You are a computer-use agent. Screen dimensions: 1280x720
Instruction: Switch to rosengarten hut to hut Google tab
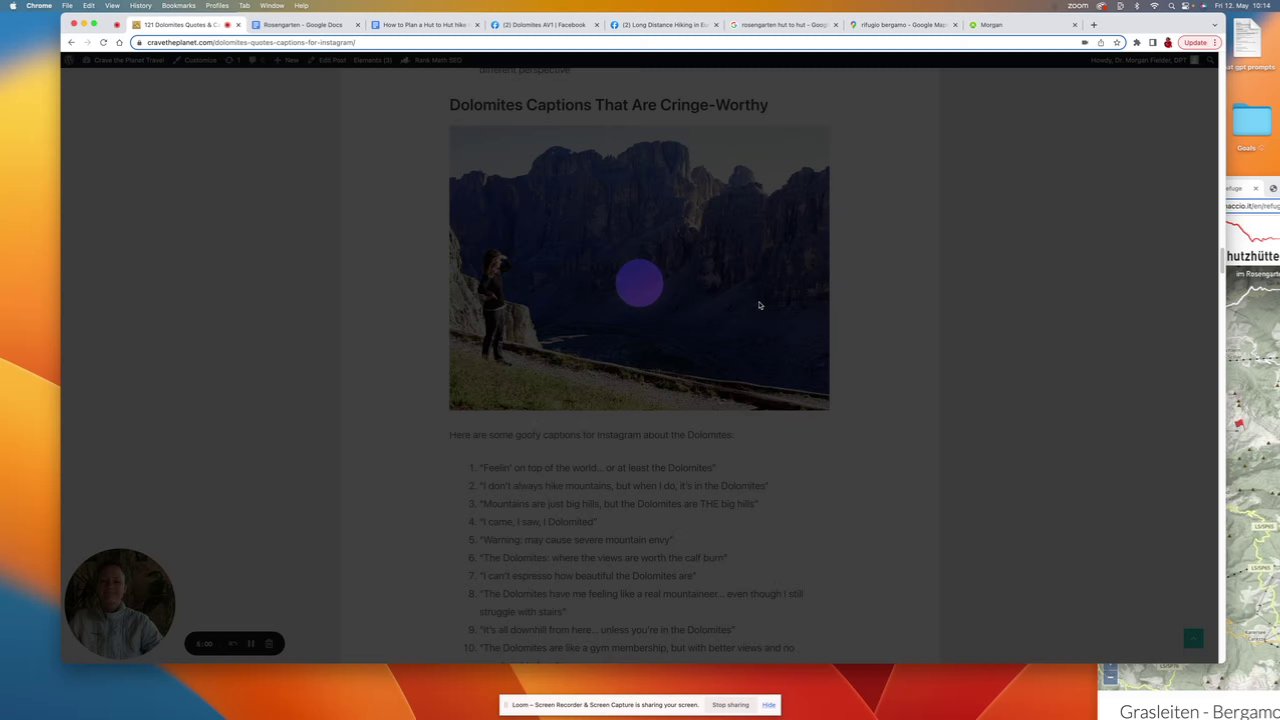point(783,24)
